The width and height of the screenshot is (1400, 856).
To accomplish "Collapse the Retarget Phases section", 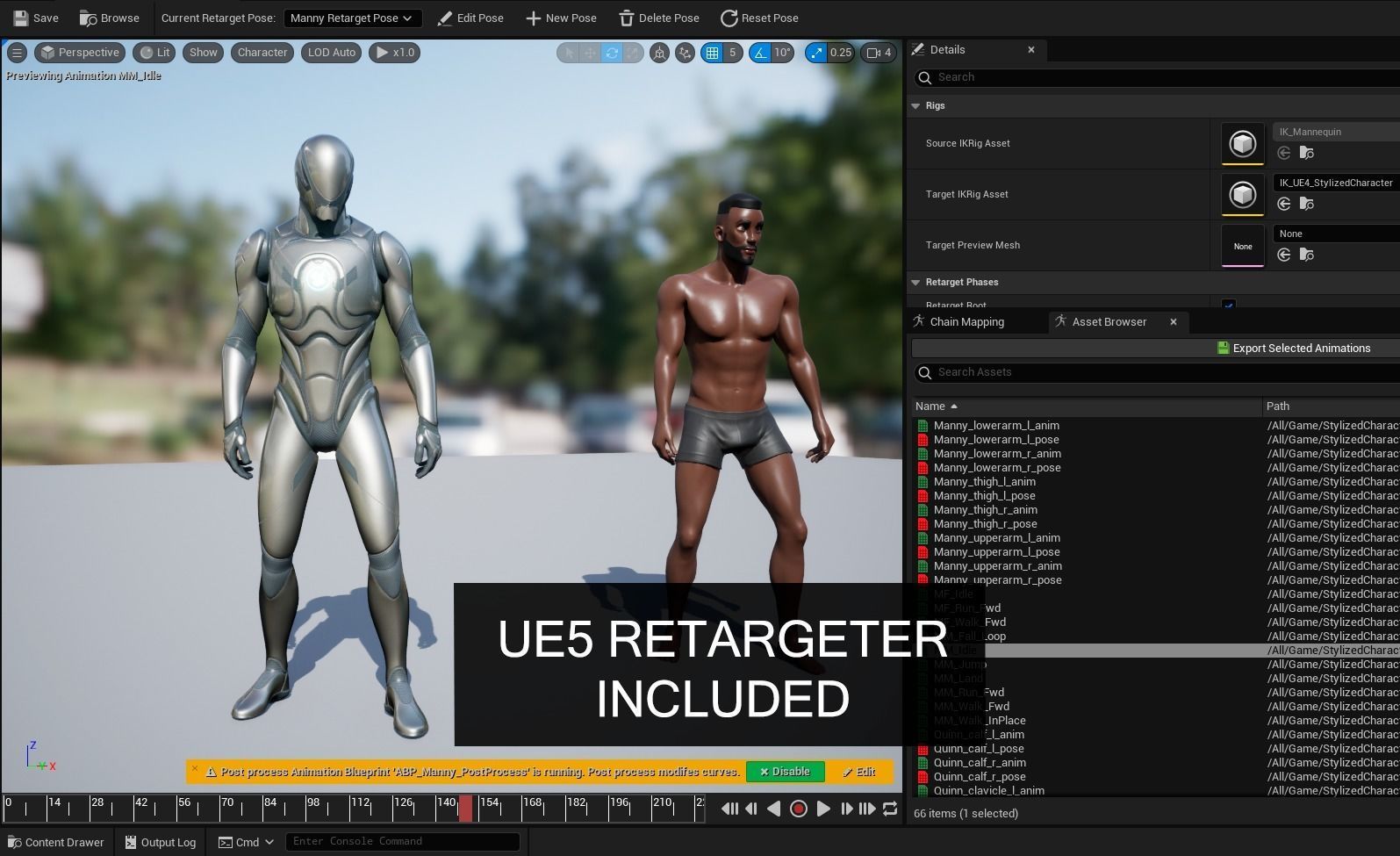I will [915, 282].
